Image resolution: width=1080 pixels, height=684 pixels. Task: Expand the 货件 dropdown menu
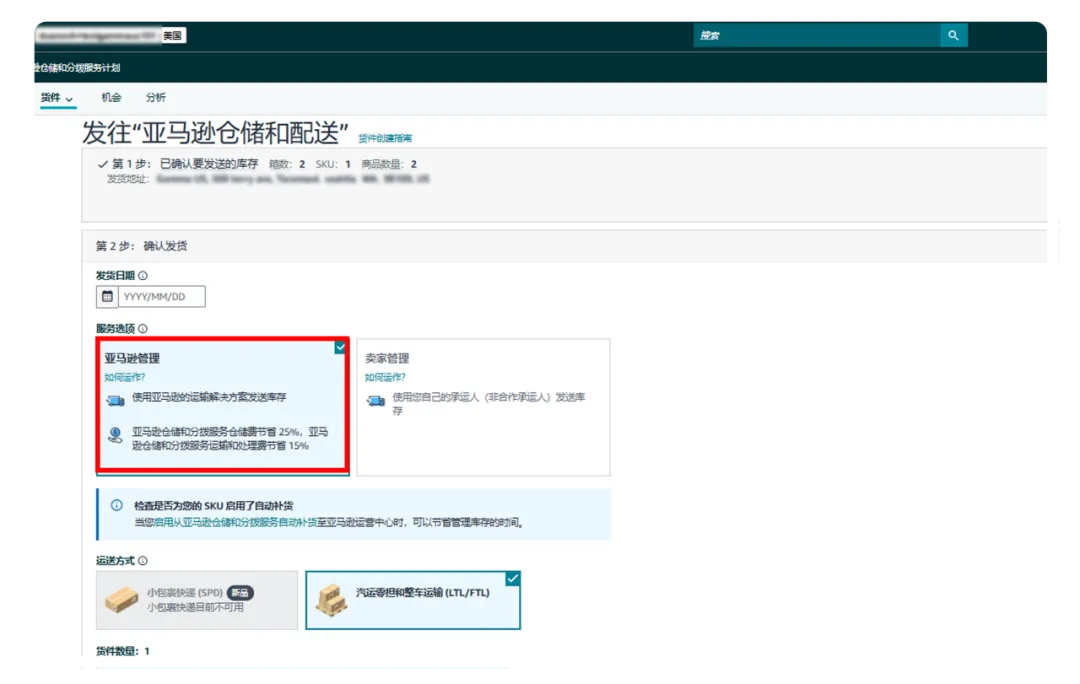[57, 98]
